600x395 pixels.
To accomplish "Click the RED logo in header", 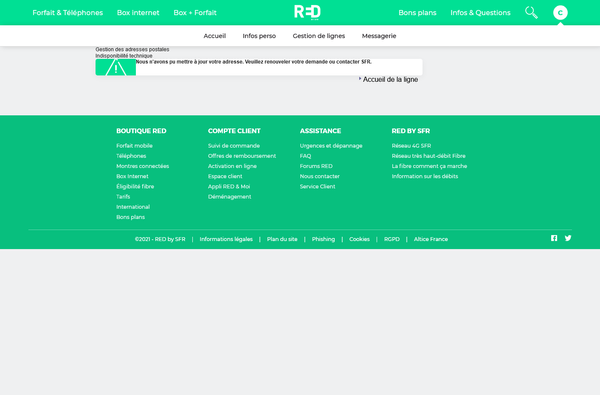I will pos(307,12).
